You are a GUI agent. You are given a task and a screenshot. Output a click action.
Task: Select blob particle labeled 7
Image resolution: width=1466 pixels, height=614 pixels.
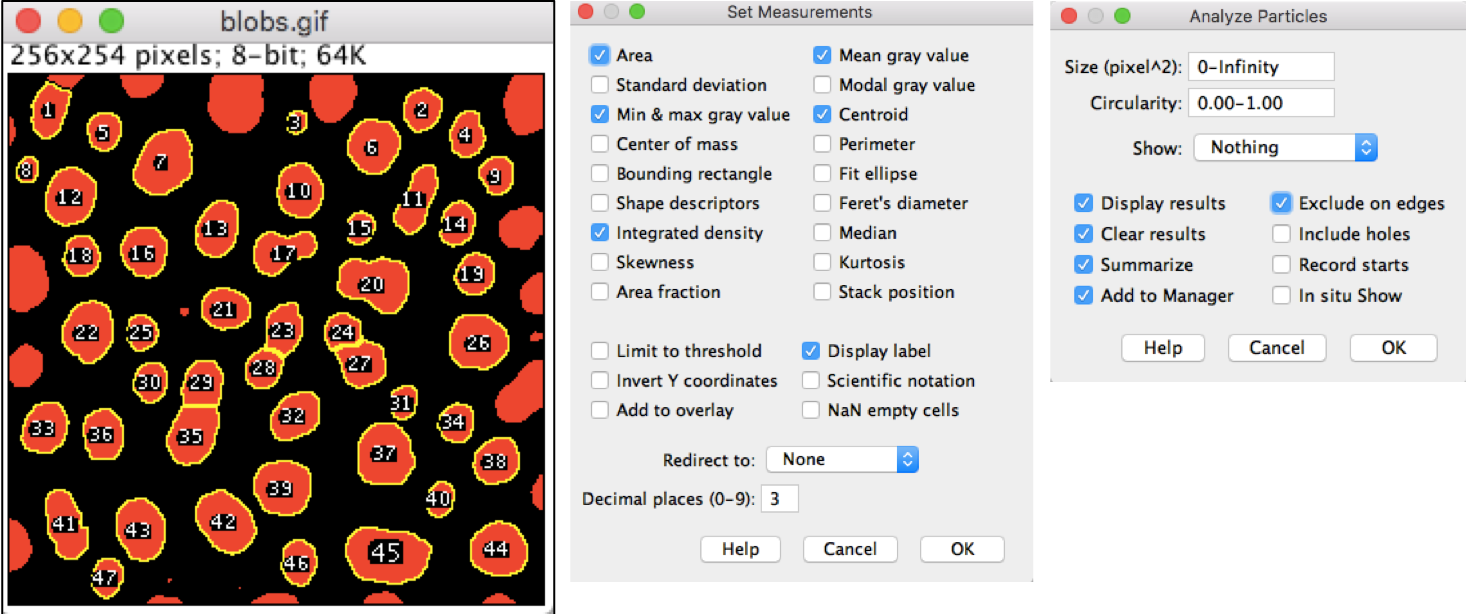click(160, 162)
